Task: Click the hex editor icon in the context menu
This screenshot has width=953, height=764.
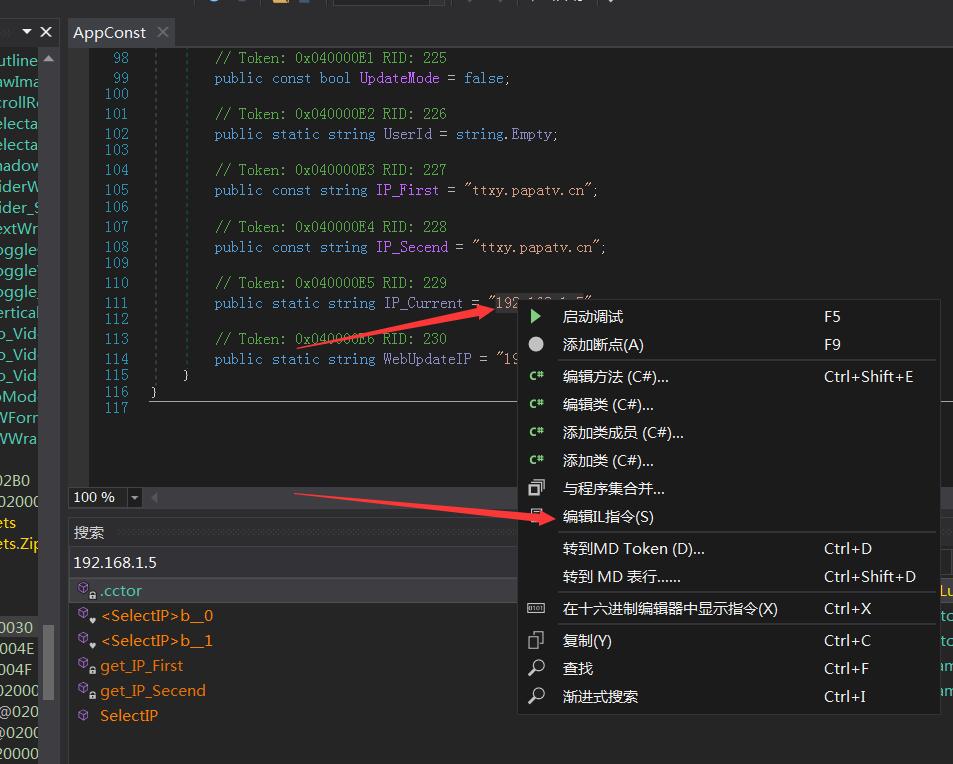Action: [536, 608]
